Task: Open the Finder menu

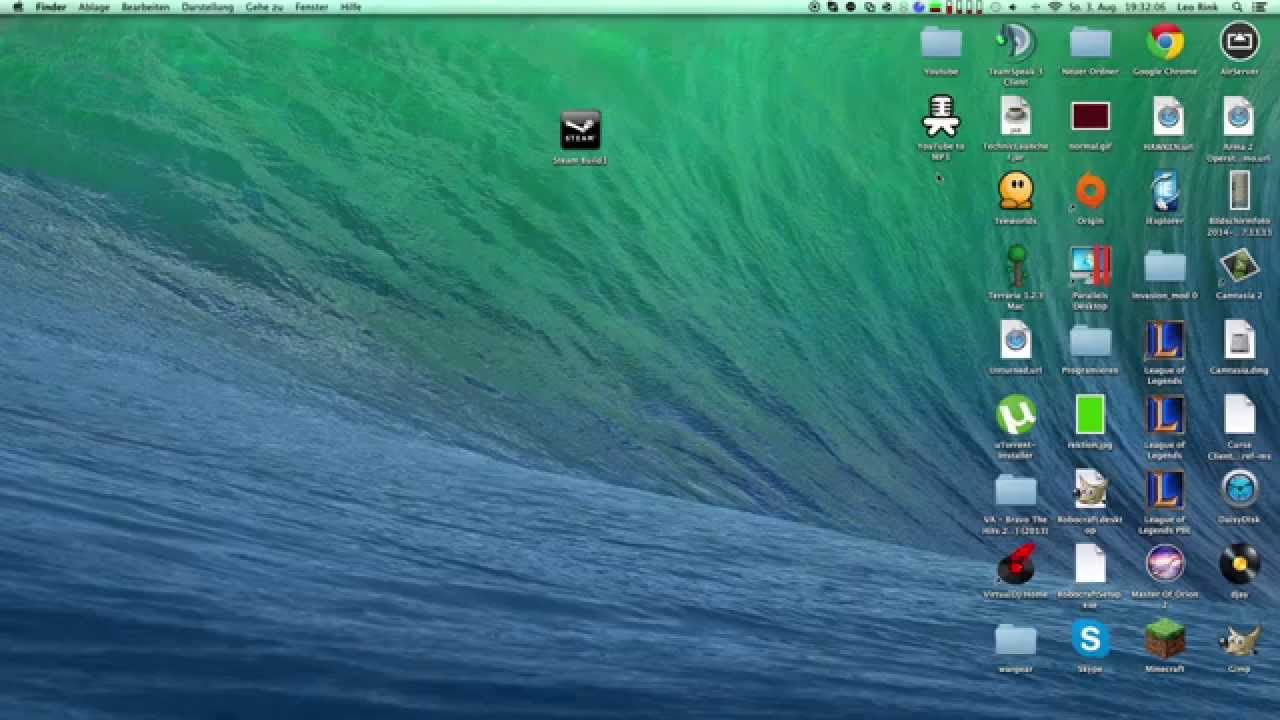Action: (50, 7)
